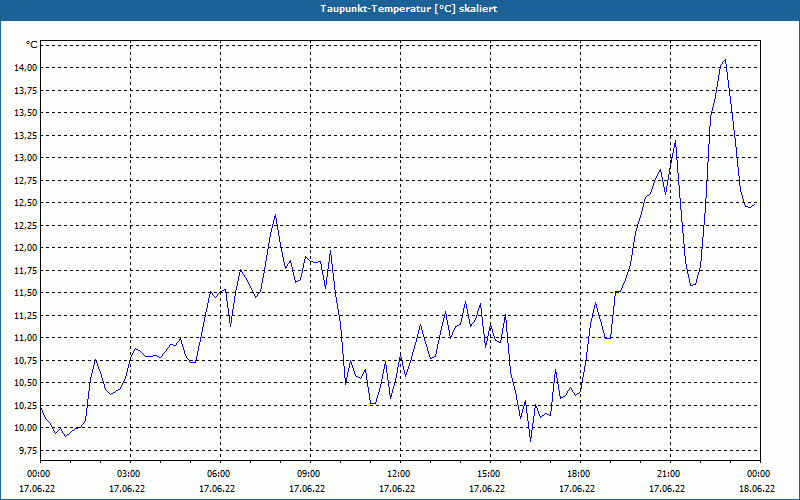Click the °C unit label on the axis

31,45
